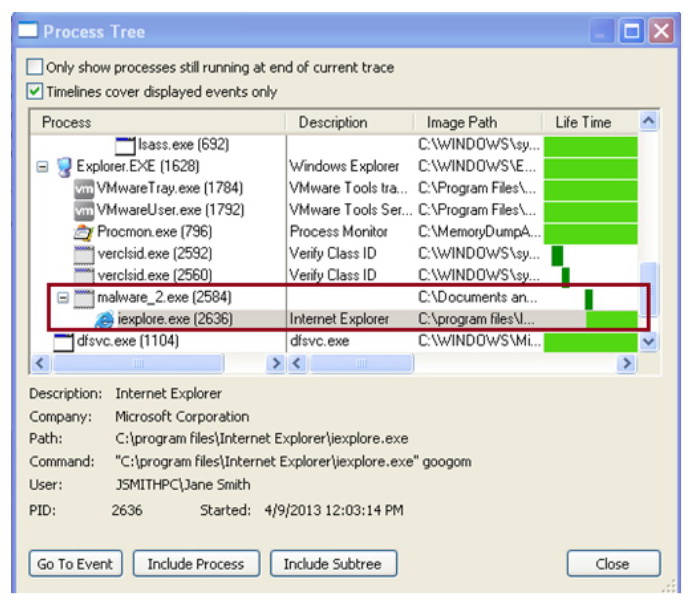This screenshot has height=603, width=691.
Task: Sort by the Description column header
Action: (x=350, y=122)
